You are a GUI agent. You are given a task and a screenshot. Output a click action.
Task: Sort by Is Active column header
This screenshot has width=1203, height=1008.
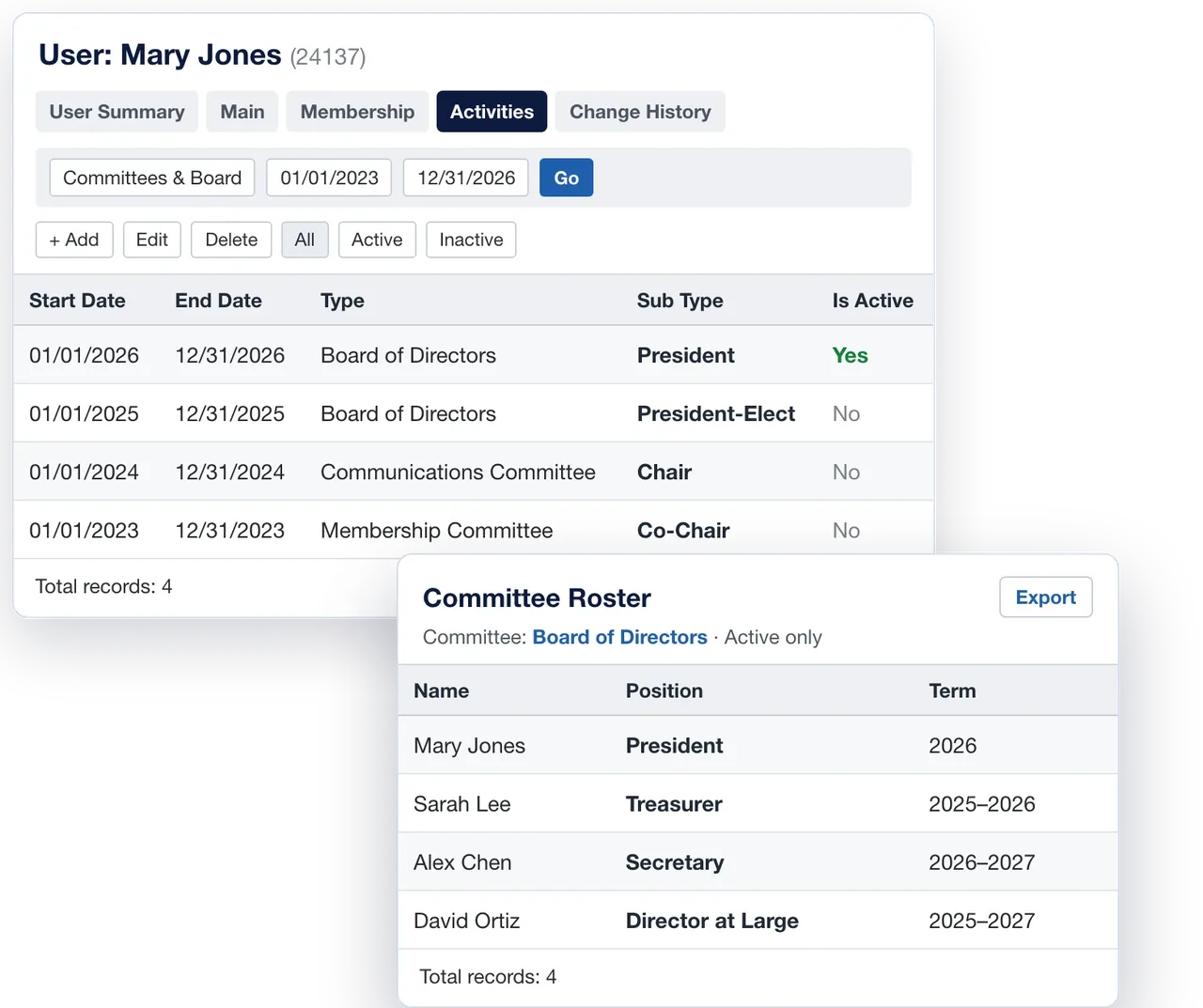[872, 301]
